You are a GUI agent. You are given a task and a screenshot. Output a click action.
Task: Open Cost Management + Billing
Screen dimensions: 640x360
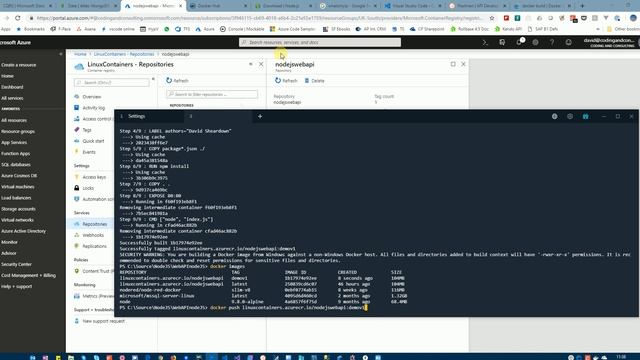point(29,276)
